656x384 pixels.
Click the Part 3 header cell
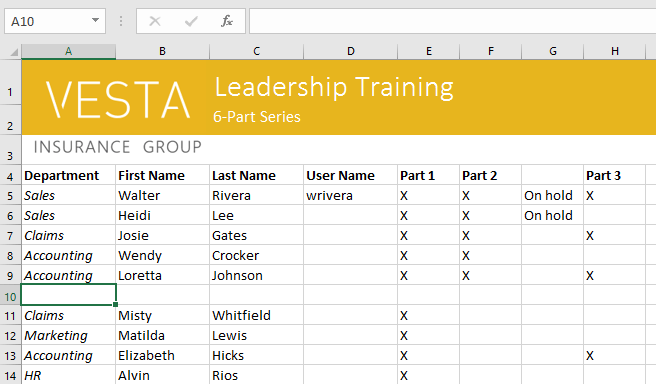615,176
